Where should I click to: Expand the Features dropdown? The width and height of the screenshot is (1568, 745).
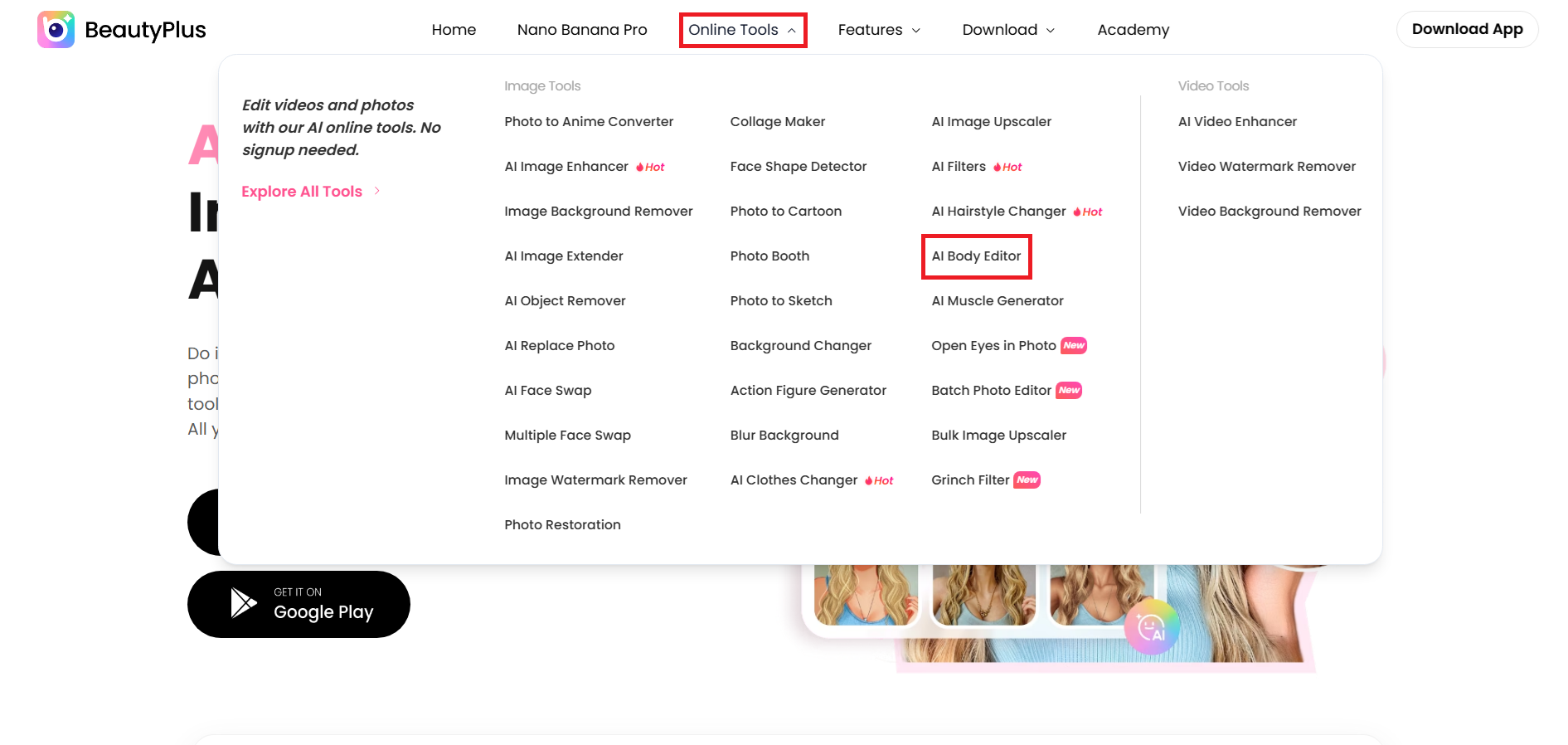click(879, 30)
